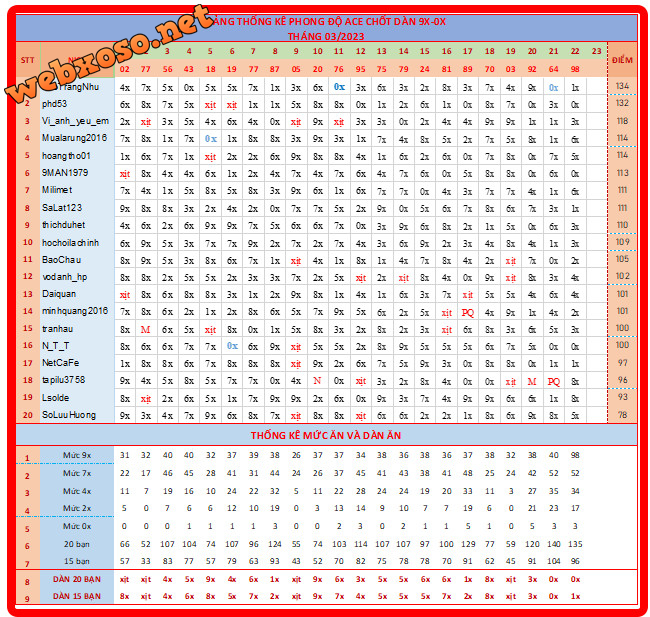Click the score '132' in phd53's row
Screen dimensions: 650x617
coord(622,103)
